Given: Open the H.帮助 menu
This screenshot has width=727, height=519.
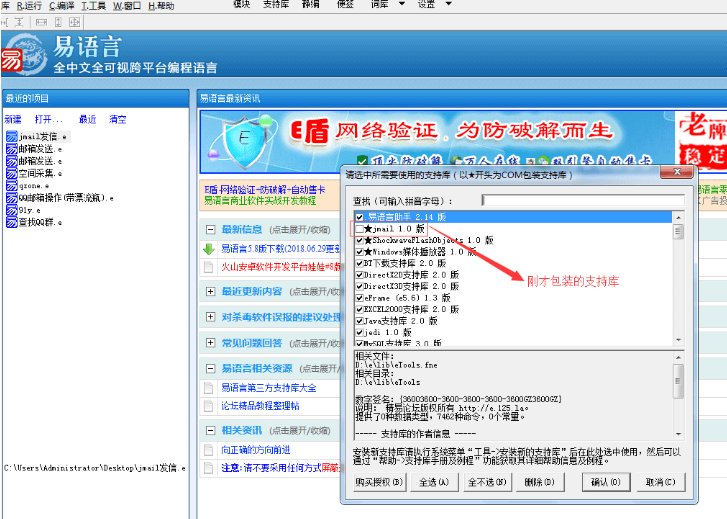Looking at the screenshot, I should (161, 6).
